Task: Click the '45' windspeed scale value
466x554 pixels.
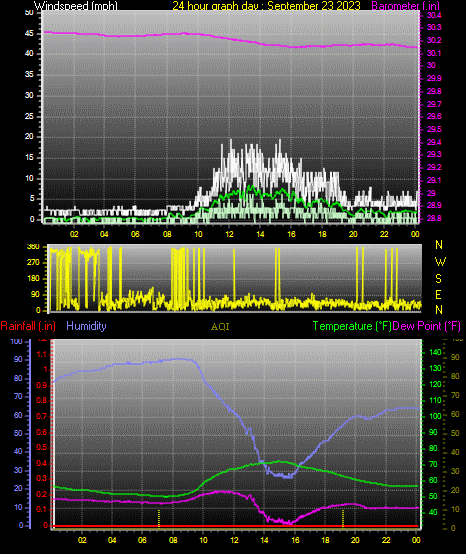Action: (x=29, y=34)
